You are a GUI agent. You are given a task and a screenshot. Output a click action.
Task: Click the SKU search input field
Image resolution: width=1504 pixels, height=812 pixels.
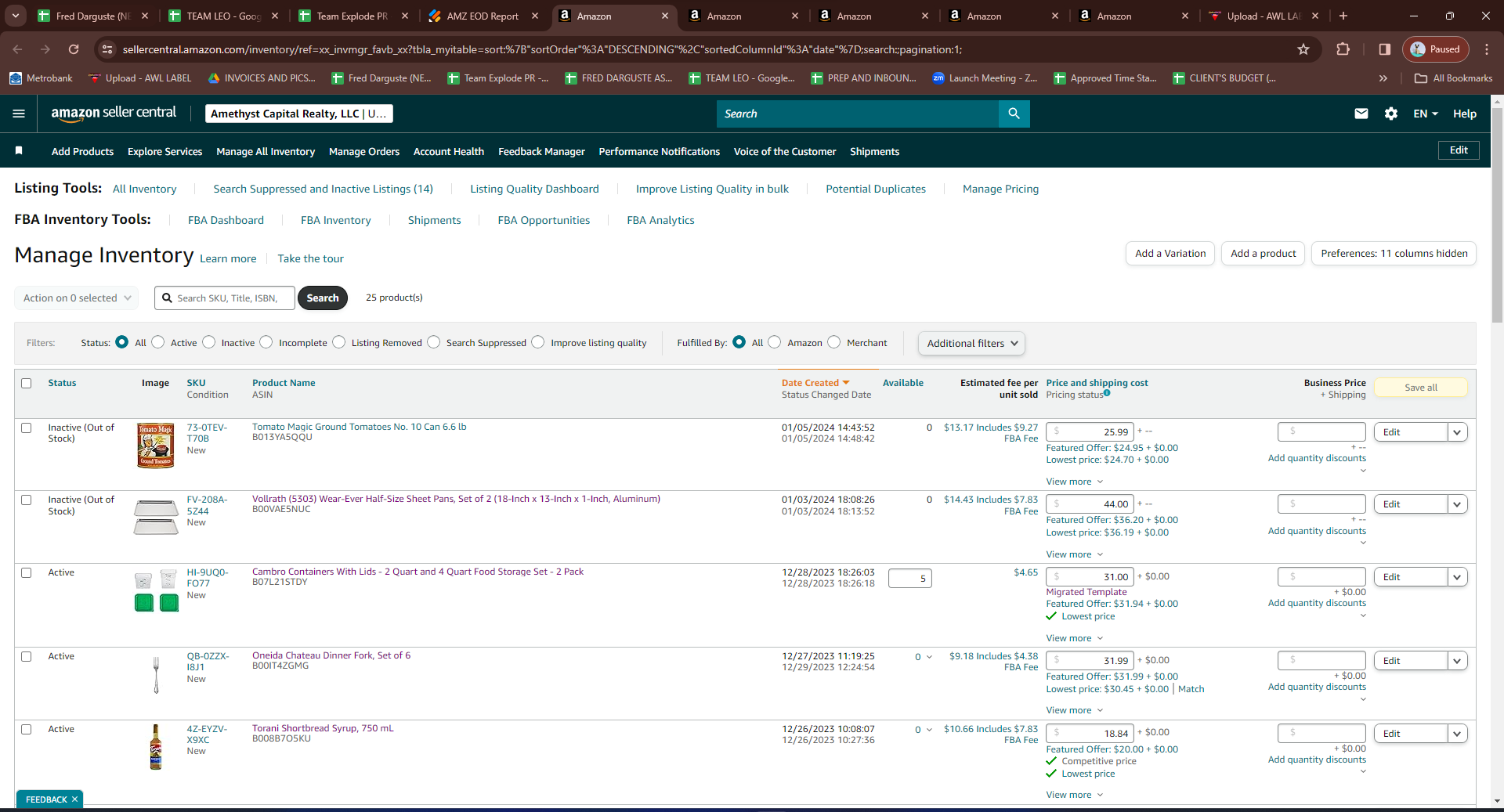click(226, 298)
